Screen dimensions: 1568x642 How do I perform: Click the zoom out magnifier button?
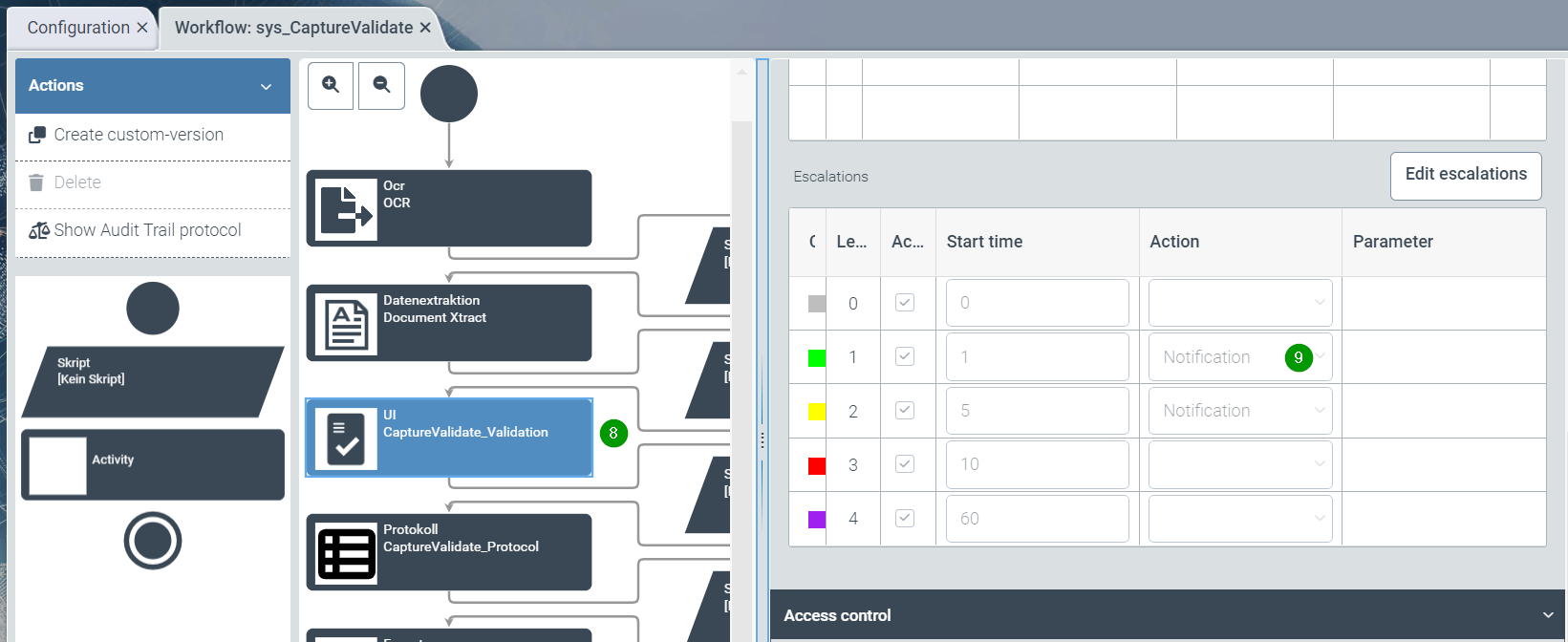(x=381, y=85)
